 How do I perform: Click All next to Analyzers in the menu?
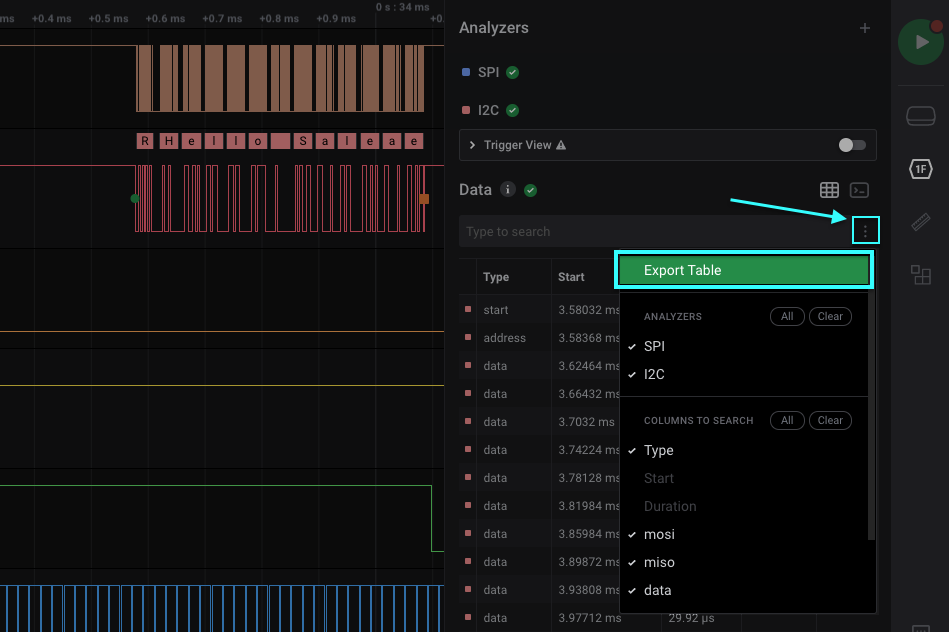787,316
